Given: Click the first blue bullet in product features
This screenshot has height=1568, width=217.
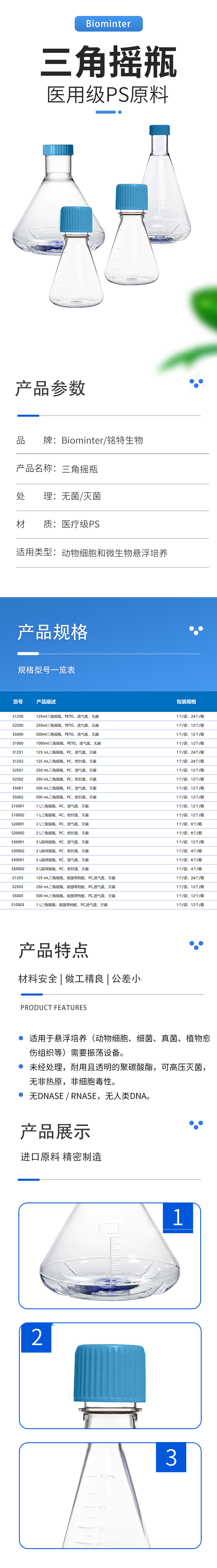Looking at the screenshot, I should click(21, 1038).
